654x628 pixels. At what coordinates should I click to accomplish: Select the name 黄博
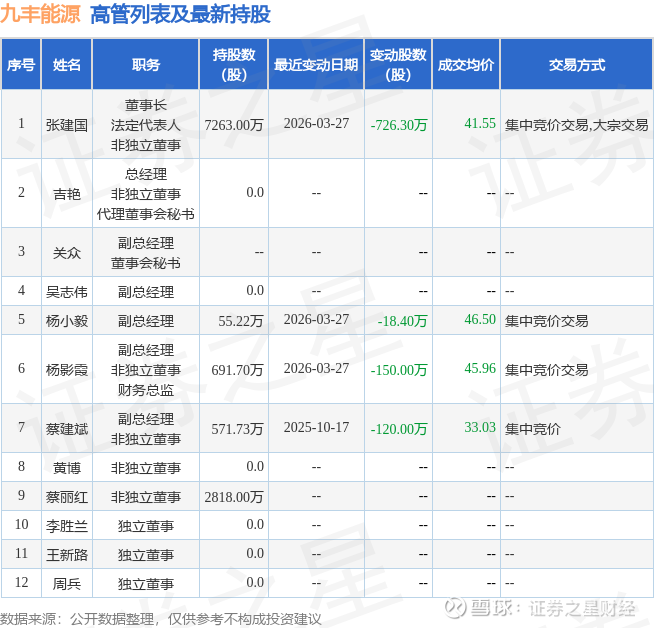[x=67, y=467]
